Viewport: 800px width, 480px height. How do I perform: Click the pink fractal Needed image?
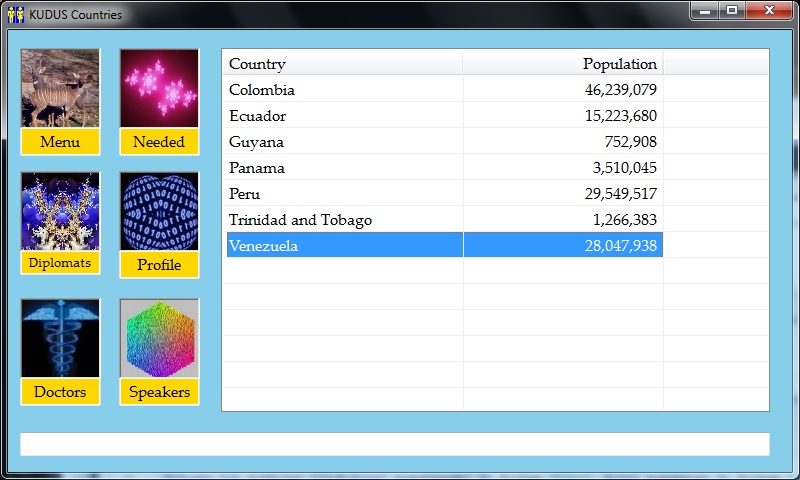(159, 88)
